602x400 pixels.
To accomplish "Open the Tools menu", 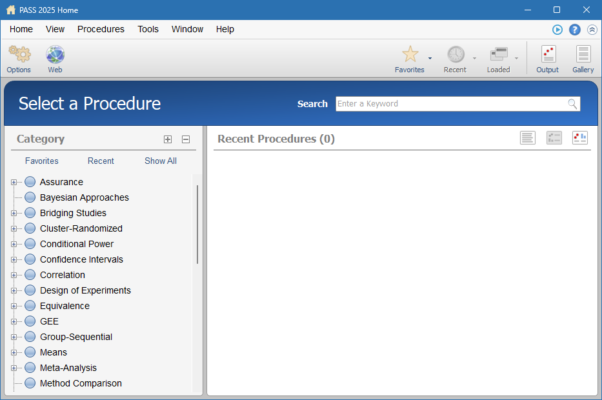I will [148, 30].
